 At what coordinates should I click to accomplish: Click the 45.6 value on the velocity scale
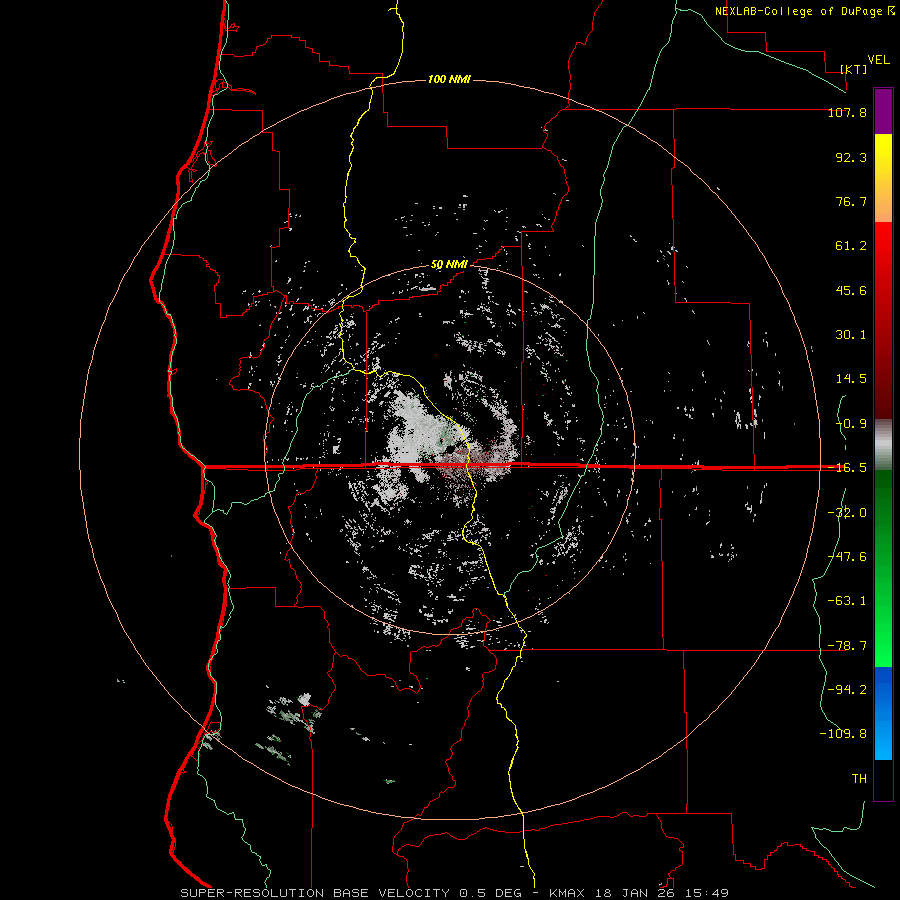[x=851, y=290]
